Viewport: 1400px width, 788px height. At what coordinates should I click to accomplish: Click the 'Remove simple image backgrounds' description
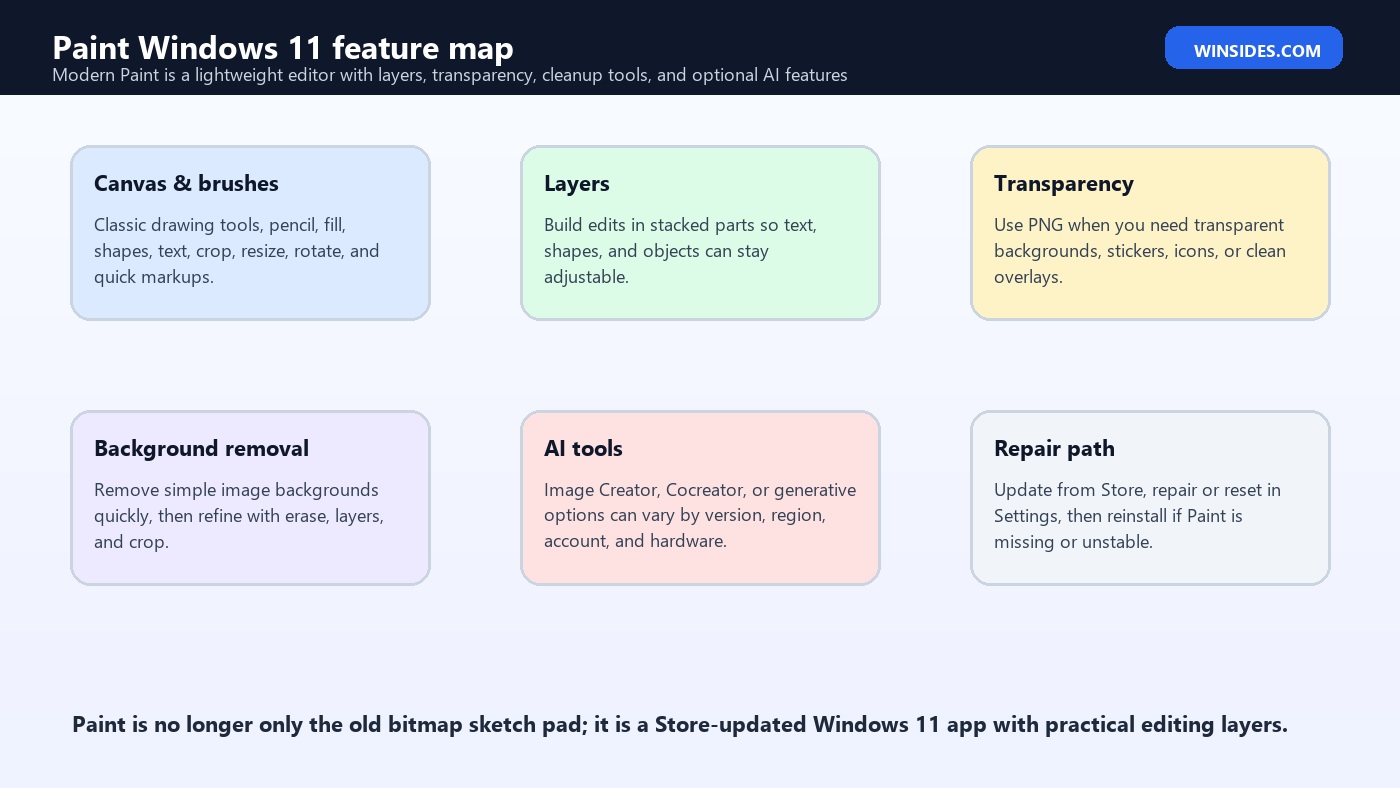pyautogui.click(x=239, y=516)
